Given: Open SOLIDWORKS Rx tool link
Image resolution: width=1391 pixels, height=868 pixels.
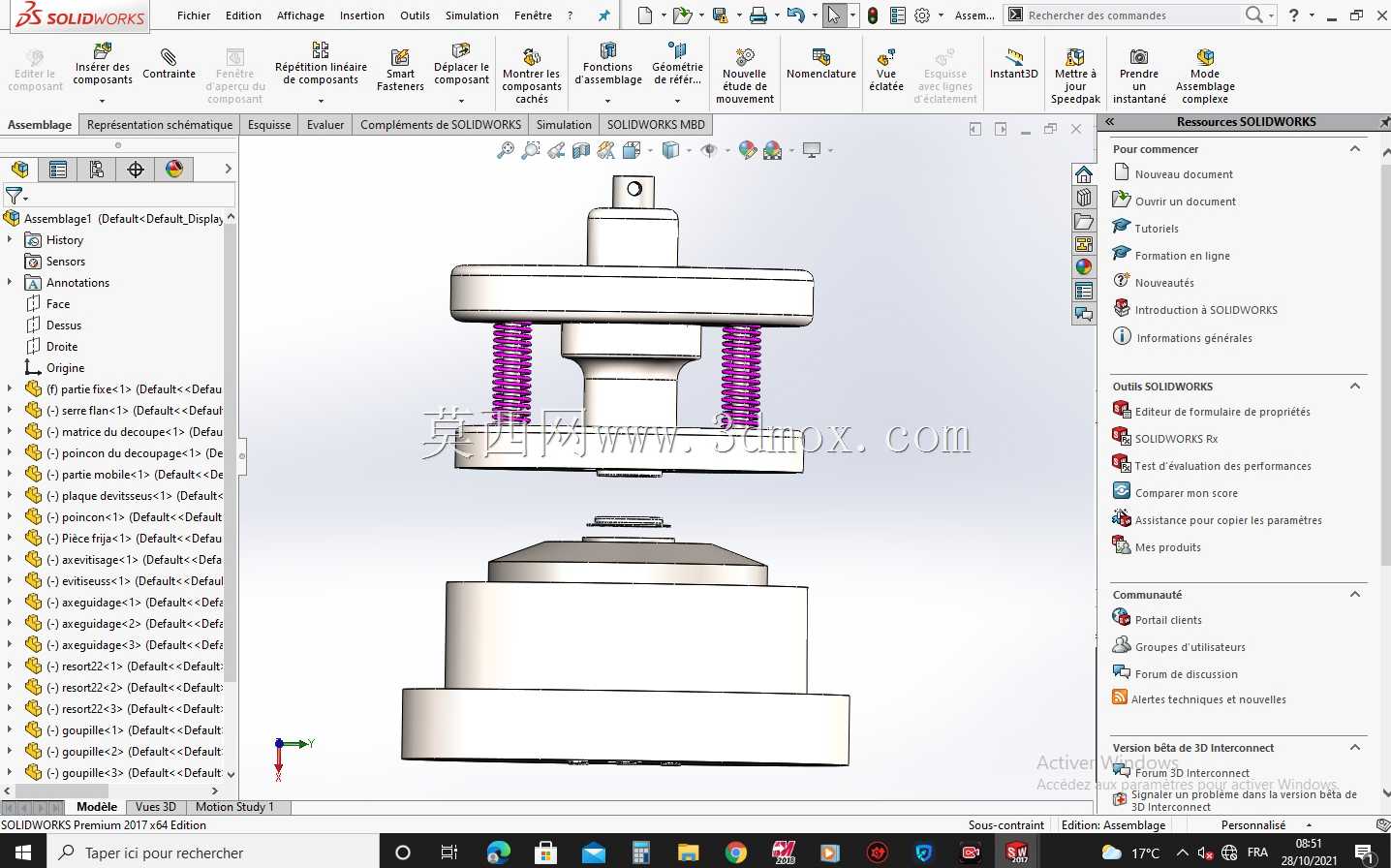Looking at the screenshot, I should click(x=1176, y=439).
